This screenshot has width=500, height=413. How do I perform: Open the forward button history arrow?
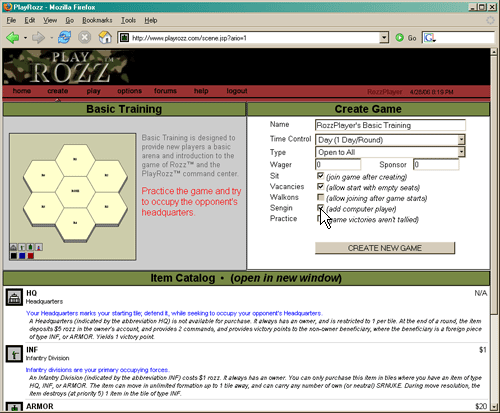[51, 38]
